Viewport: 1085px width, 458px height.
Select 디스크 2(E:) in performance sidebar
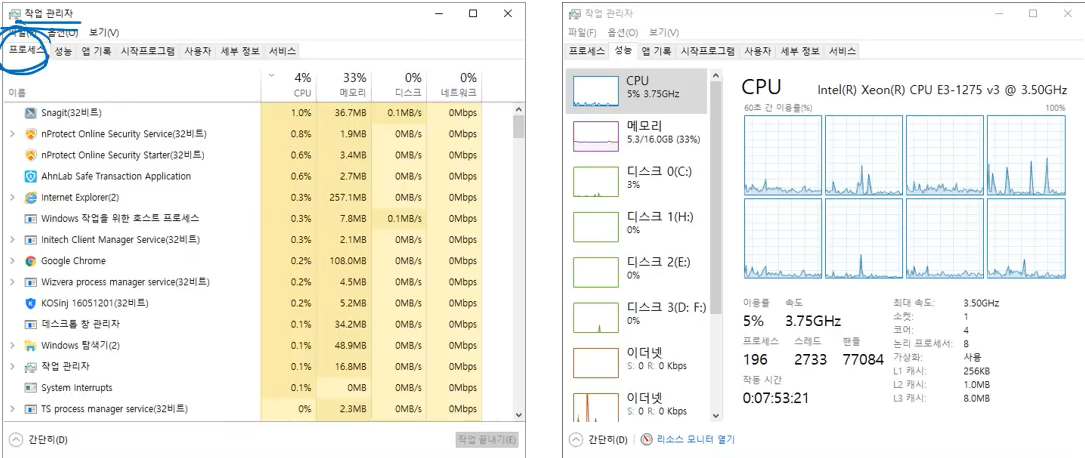pyautogui.click(x=637, y=272)
